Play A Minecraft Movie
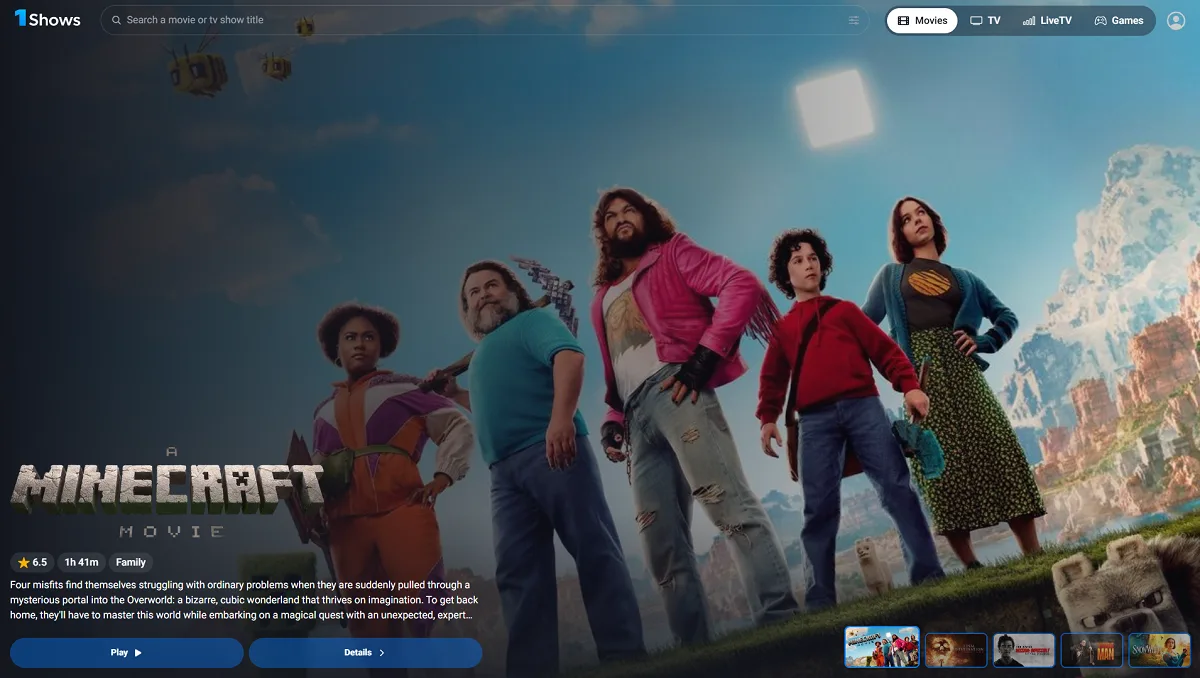 127,653
